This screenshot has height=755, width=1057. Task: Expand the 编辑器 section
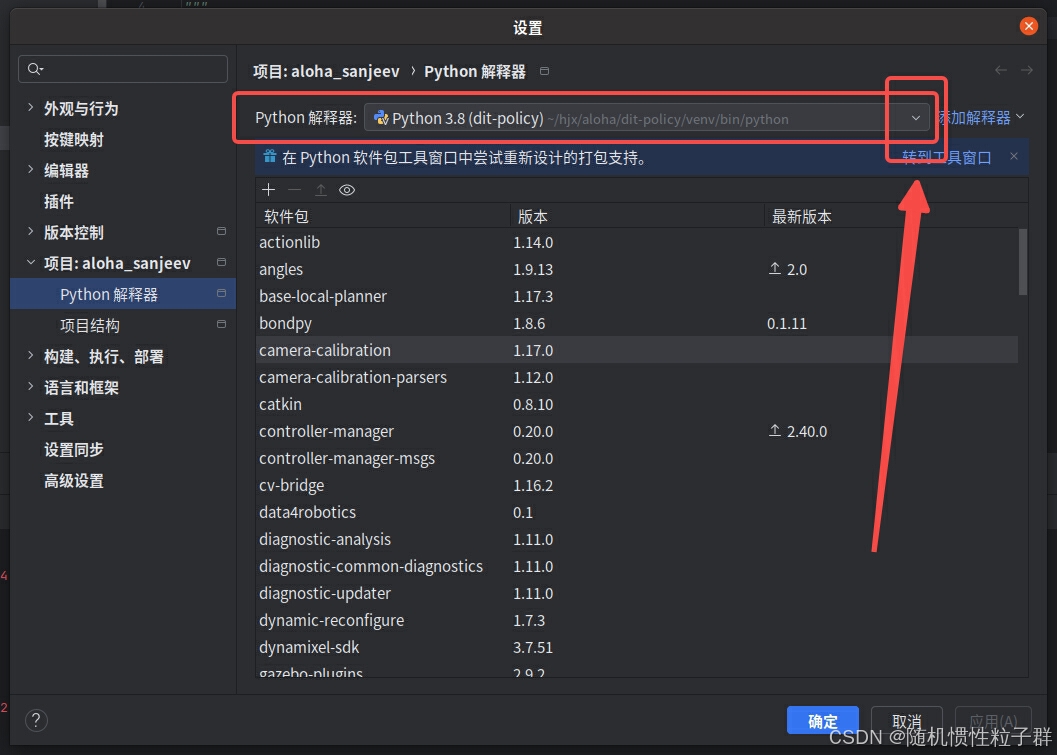30,169
